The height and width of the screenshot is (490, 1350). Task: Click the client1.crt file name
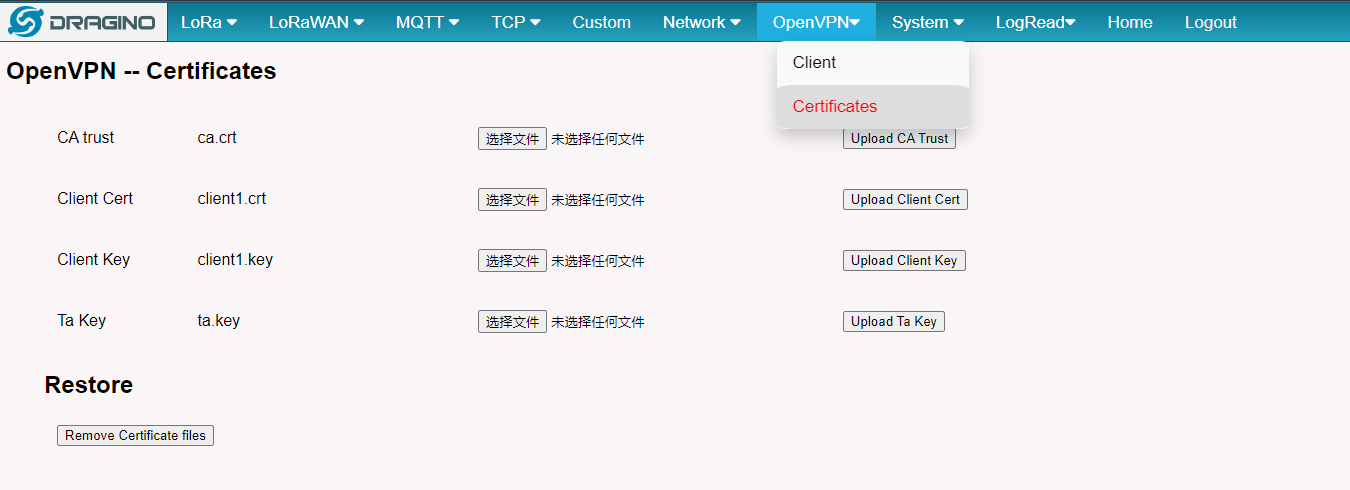point(232,199)
